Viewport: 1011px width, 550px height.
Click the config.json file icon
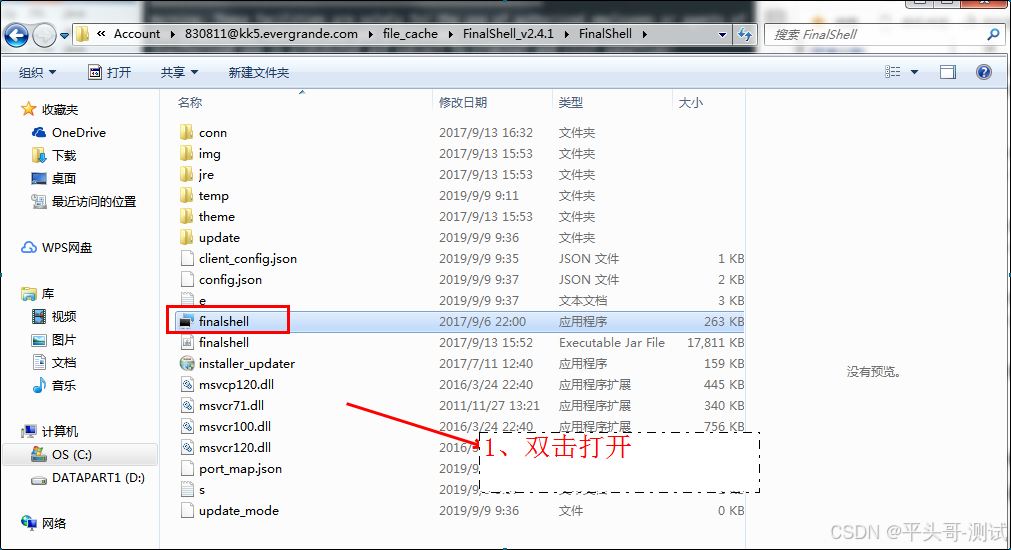pyautogui.click(x=187, y=279)
